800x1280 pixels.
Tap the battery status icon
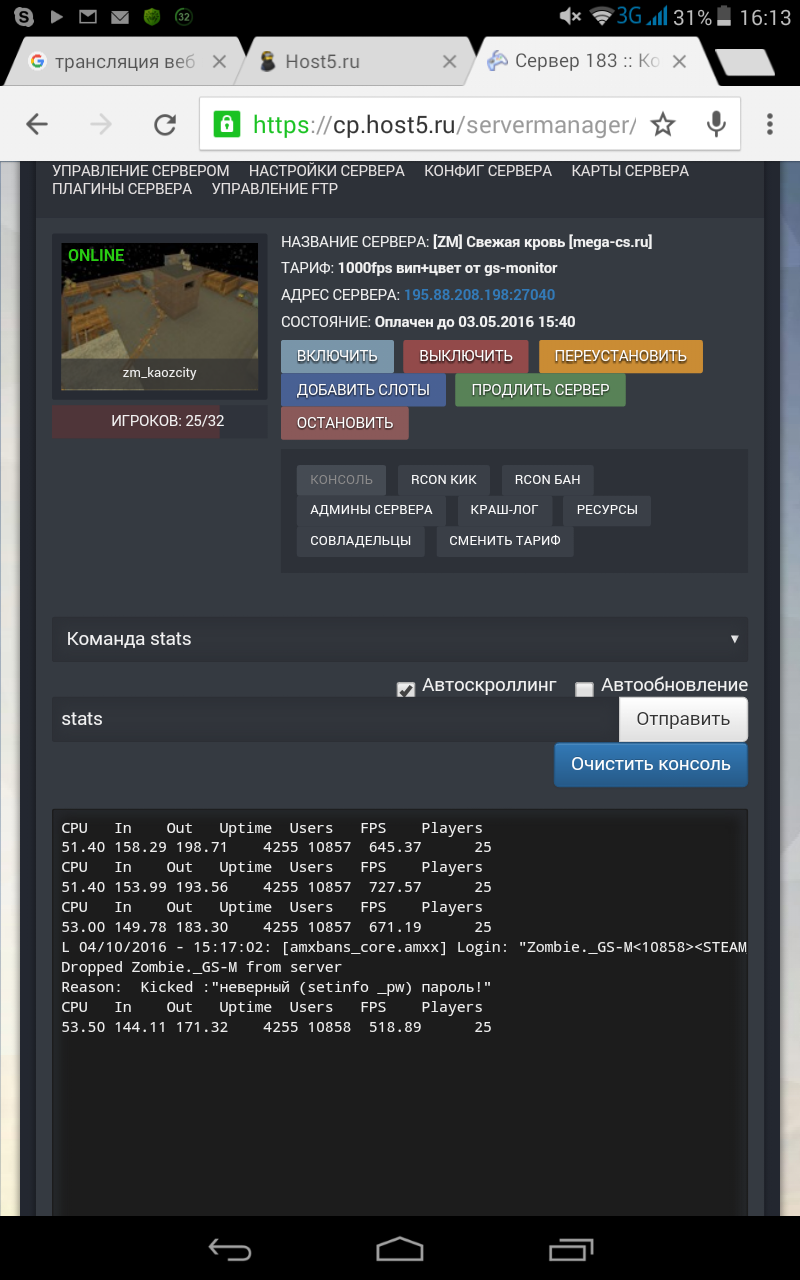point(726,17)
